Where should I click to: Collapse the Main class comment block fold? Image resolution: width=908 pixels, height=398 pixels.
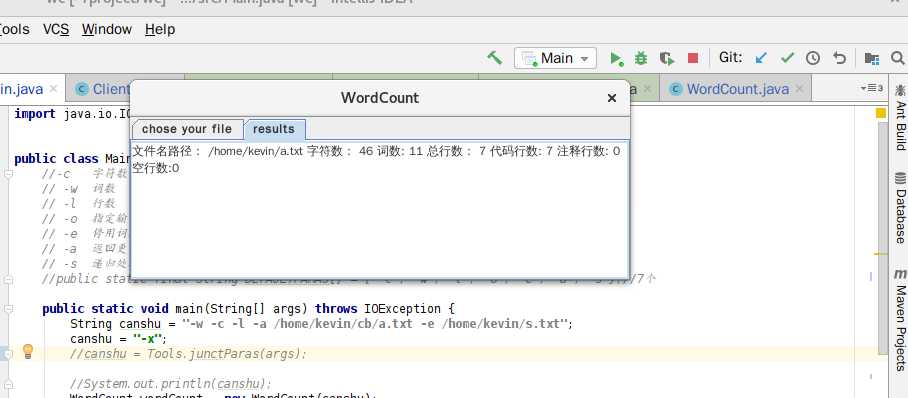pyautogui.click(x=8, y=173)
